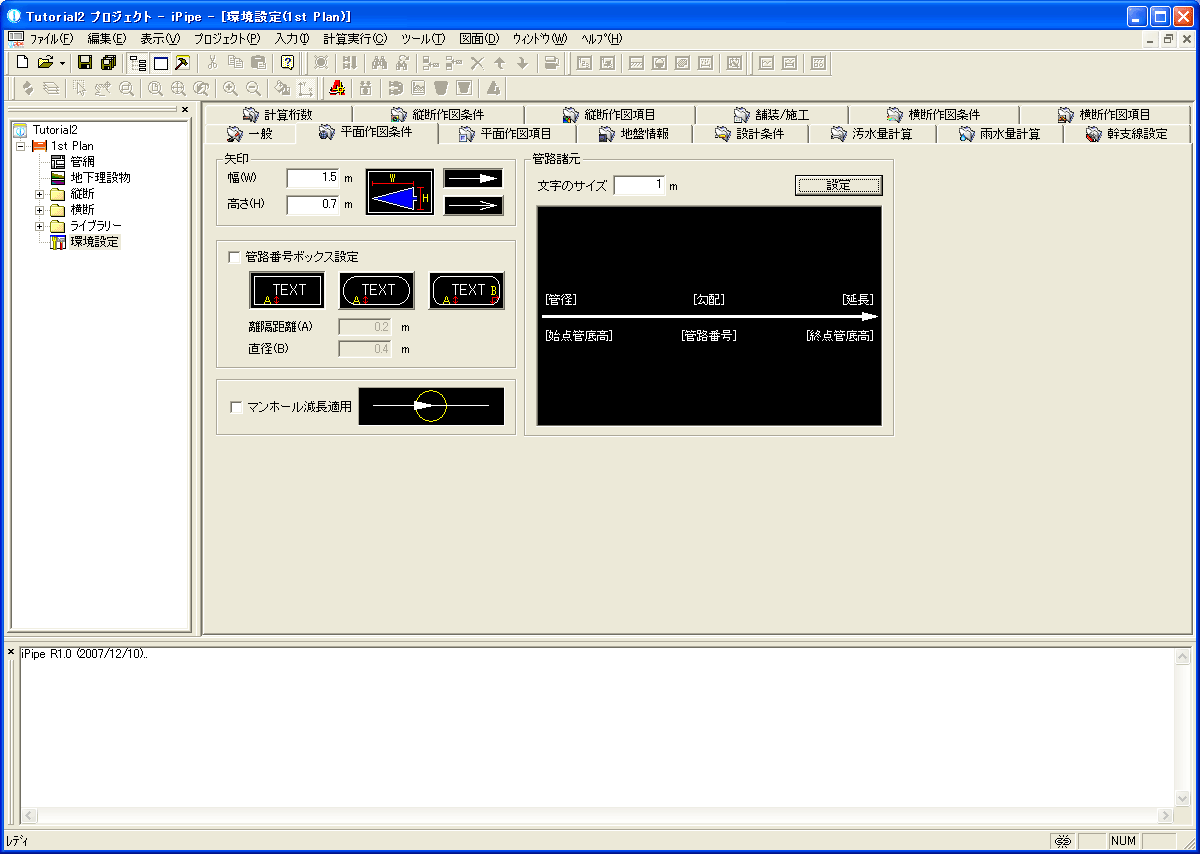Click the New file icon
1200x854 pixels.
click(x=23, y=63)
